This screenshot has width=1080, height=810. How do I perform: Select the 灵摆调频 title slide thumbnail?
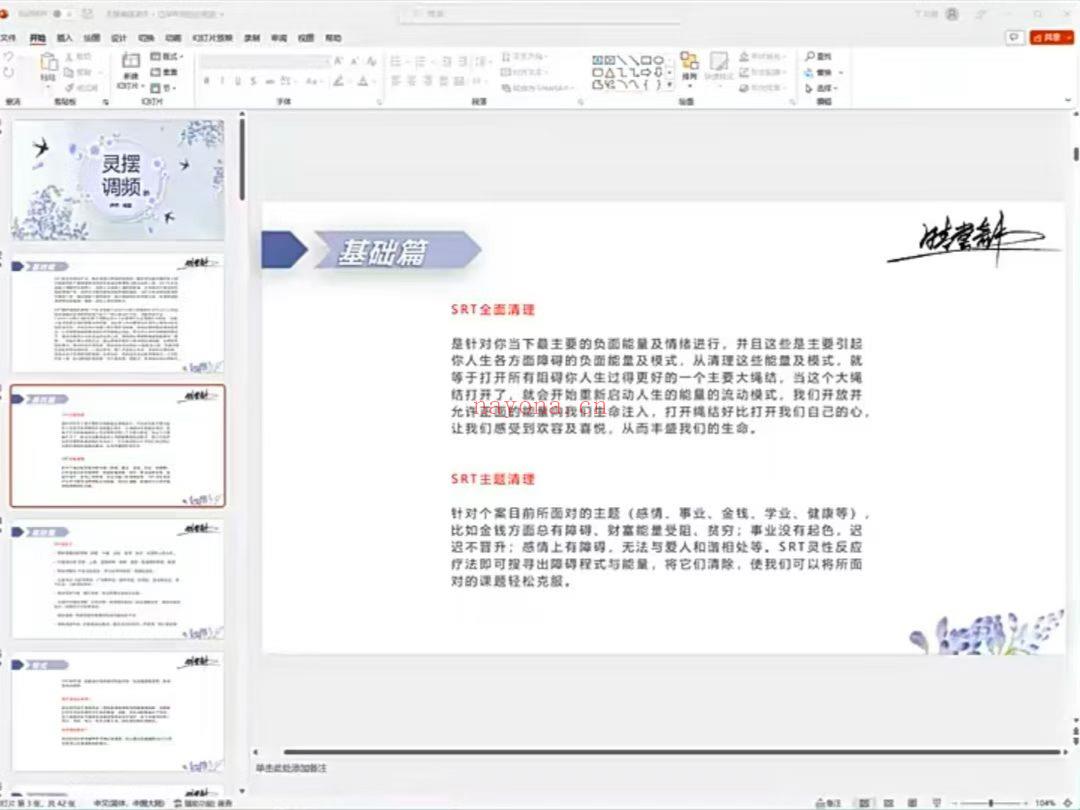[118, 180]
